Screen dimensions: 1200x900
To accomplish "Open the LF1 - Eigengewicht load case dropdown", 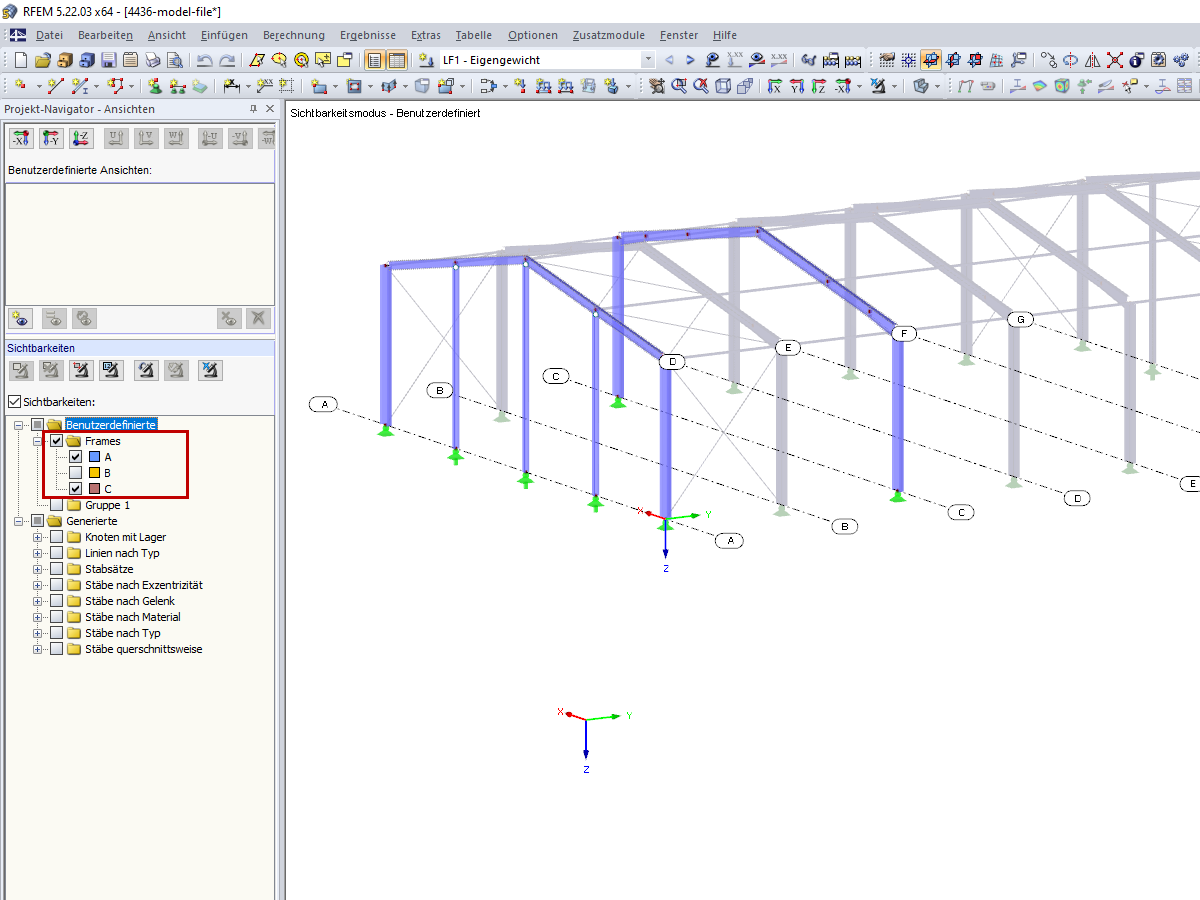I will tap(648, 60).
